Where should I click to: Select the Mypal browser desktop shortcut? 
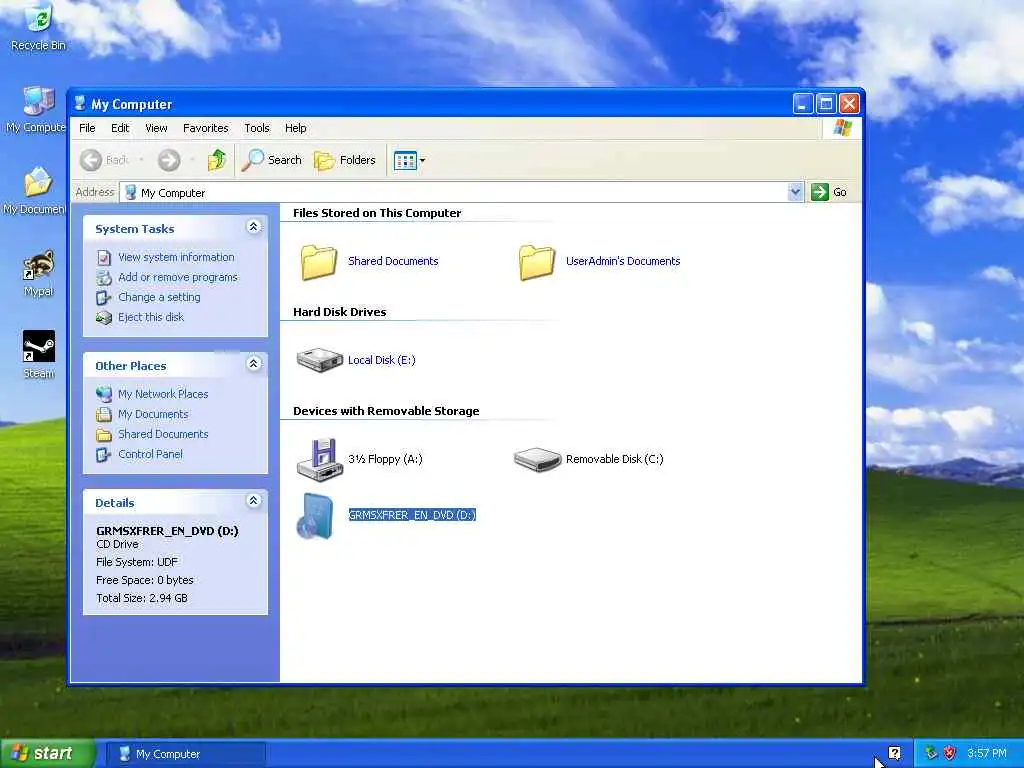click(39, 274)
